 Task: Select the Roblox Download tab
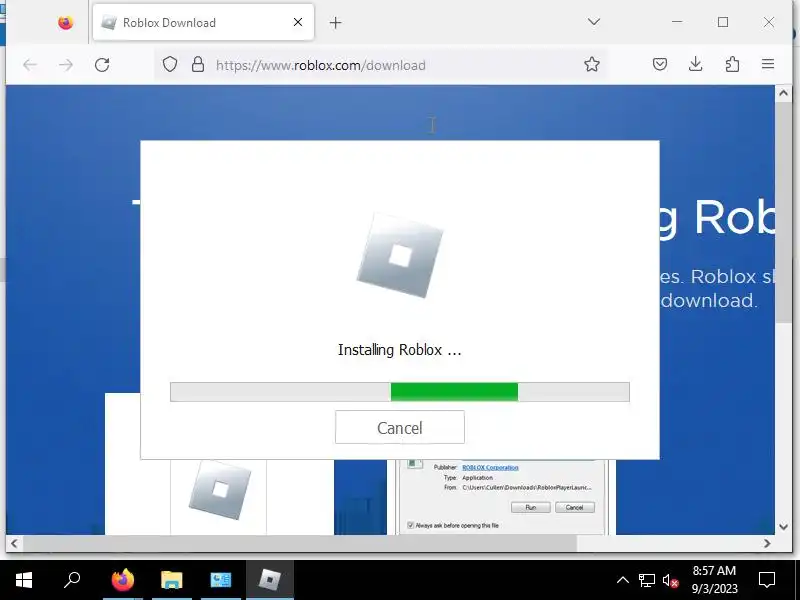(x=203, y=22)
